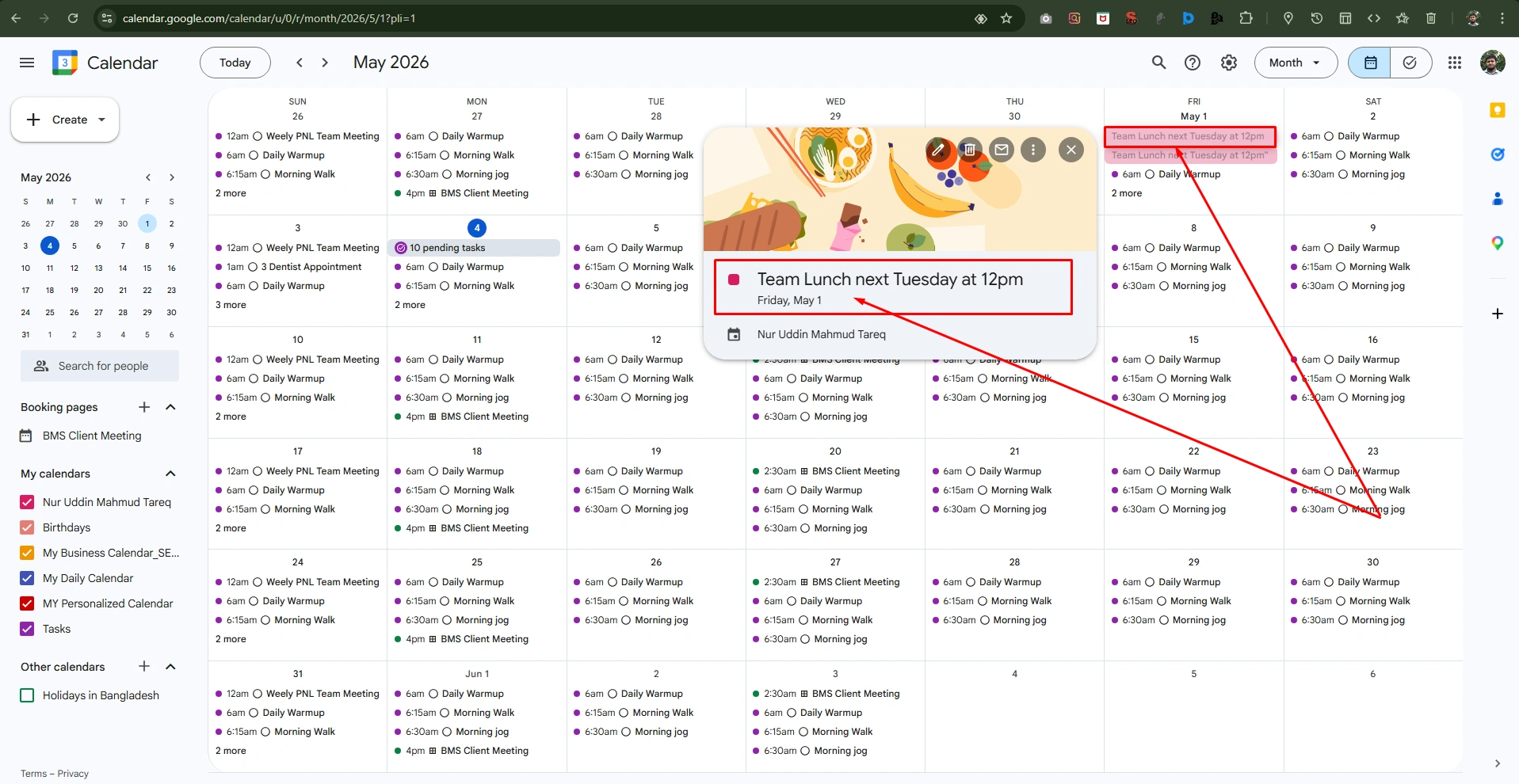Collapse the Other calendars section

coord(170,667)
